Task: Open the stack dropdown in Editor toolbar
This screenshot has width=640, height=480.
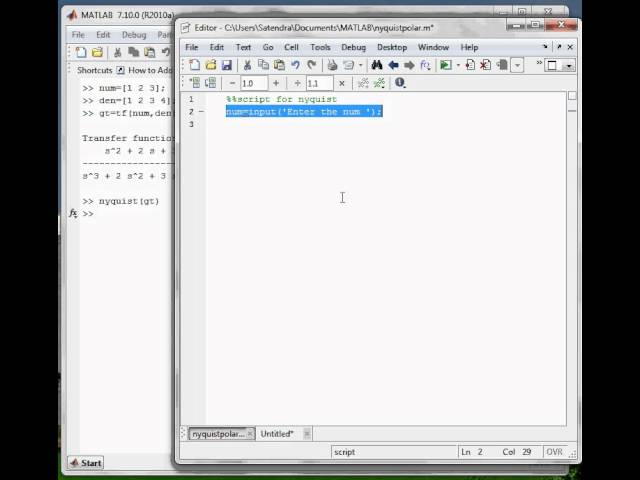Action: tap(517, 65)
